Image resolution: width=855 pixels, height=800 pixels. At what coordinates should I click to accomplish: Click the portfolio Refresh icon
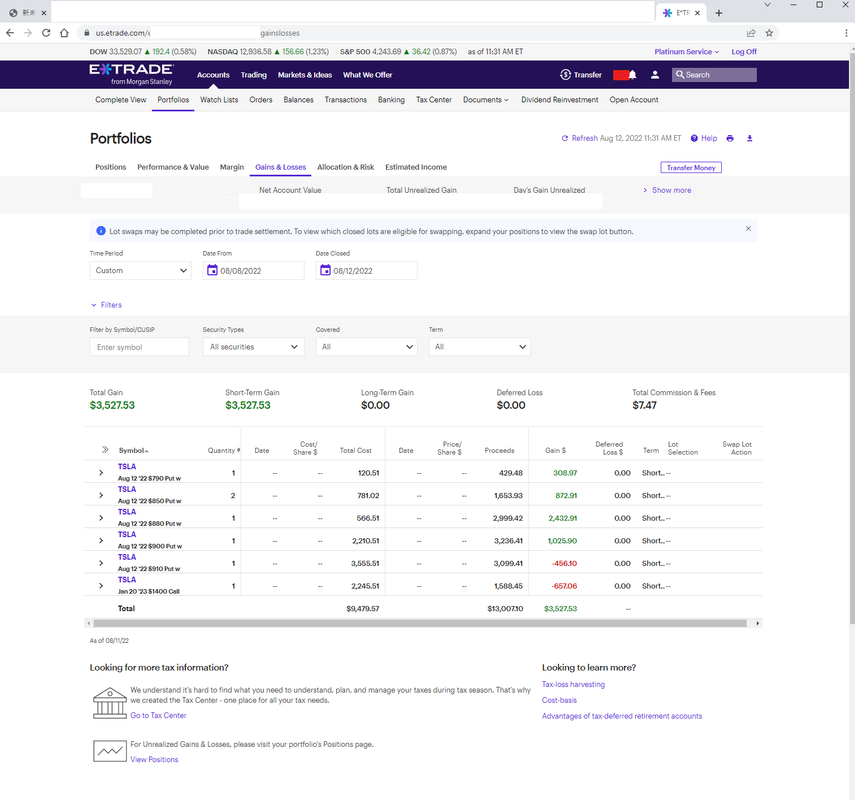point(565,139)
